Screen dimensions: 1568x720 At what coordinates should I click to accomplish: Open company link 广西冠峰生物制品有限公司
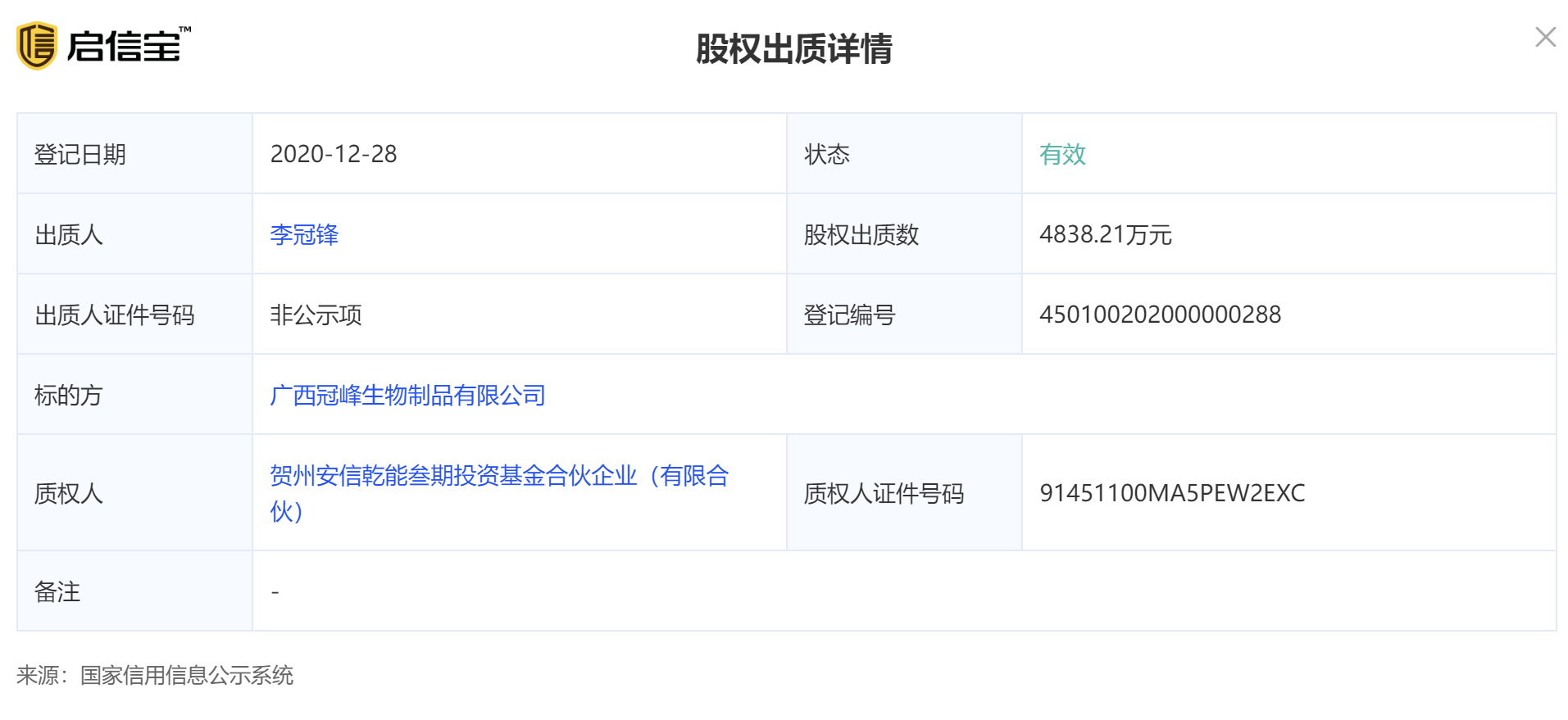tap(407, 396)
